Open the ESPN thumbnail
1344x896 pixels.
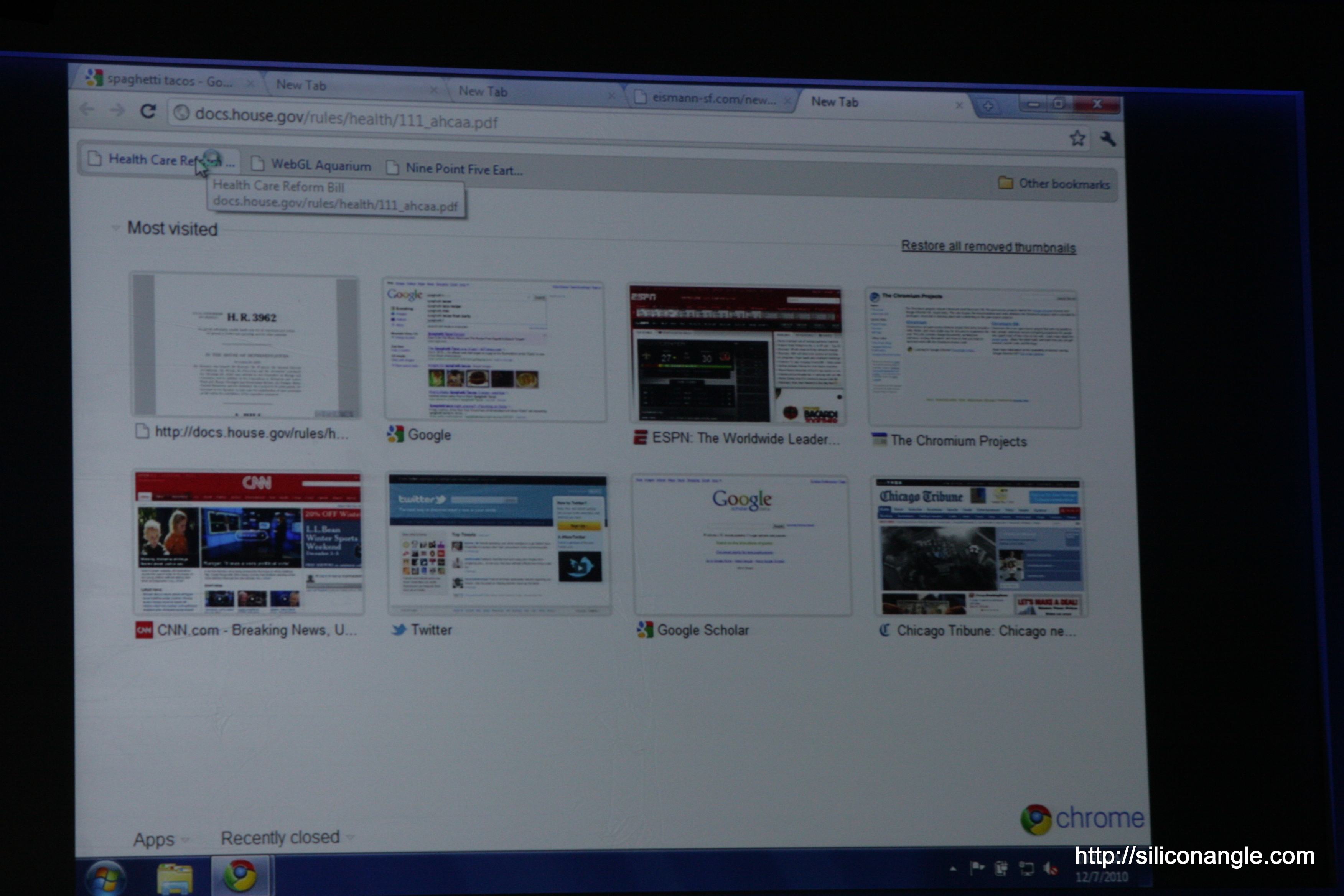tap(736, 356)
